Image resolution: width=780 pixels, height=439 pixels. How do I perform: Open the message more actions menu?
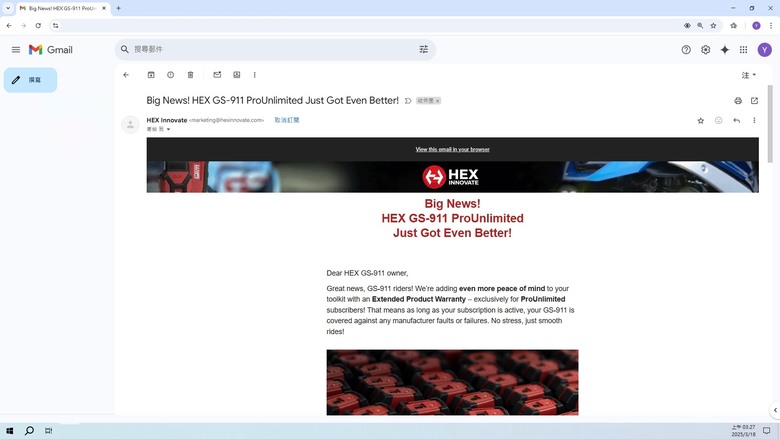754,120
